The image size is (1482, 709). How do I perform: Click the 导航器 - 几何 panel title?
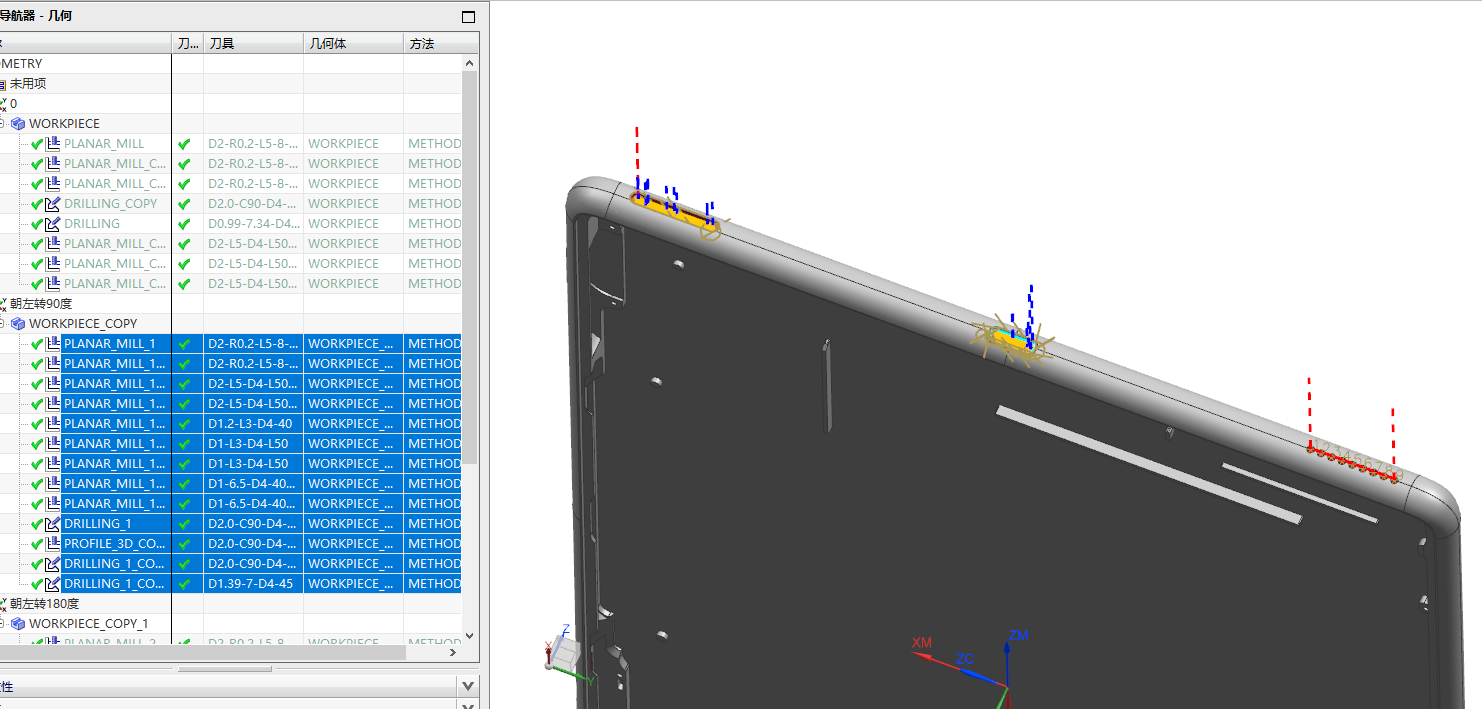click(x=36, y=16)
